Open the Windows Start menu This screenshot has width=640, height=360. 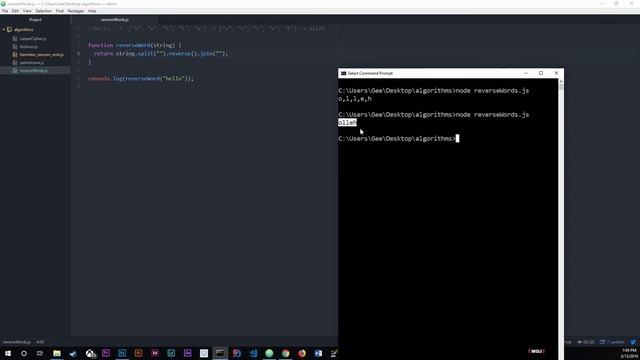point(8,353)
